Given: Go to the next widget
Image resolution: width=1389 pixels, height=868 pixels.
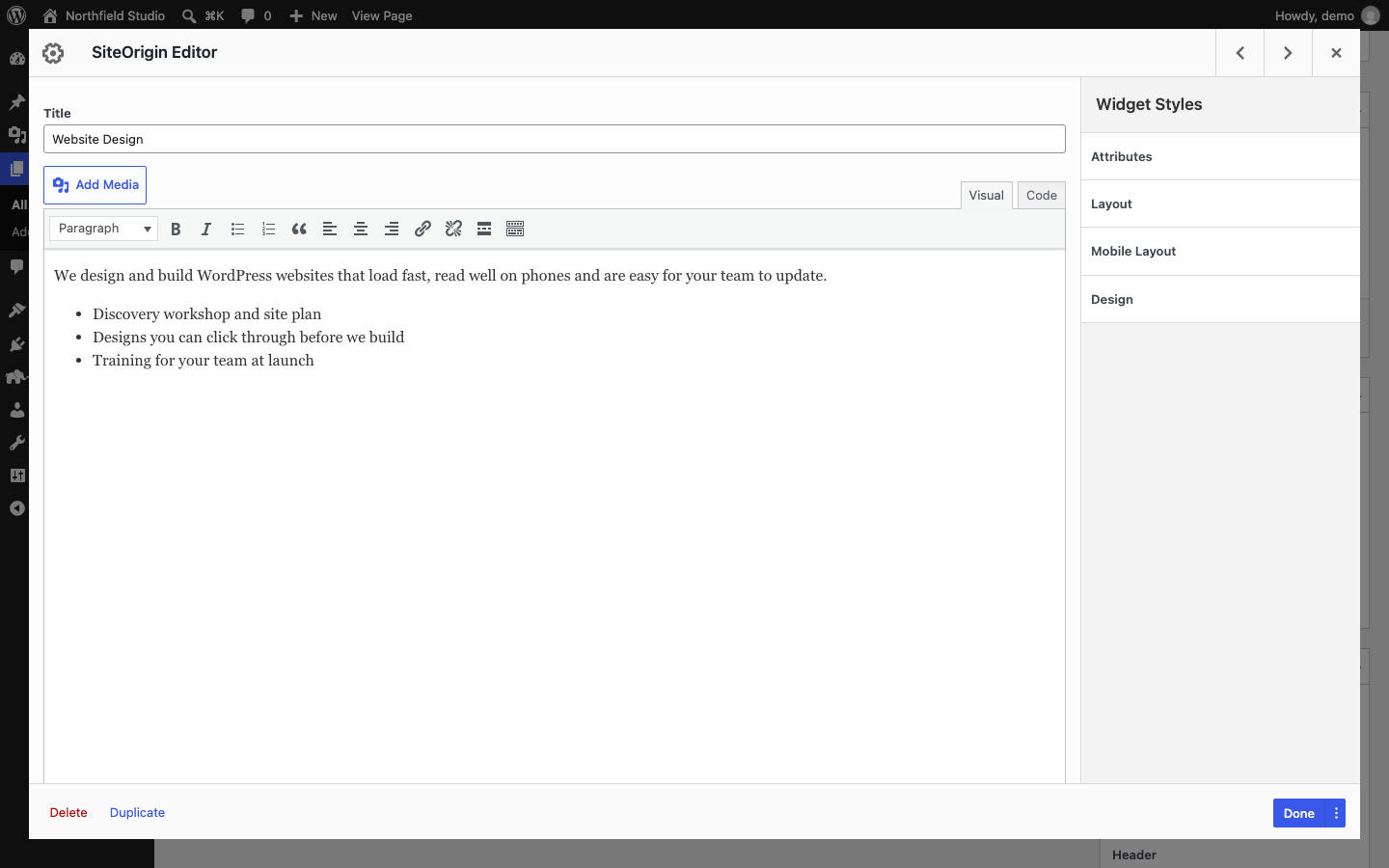Looking at the screenshot, I should pyautogui.click(x=1288, y=53).
